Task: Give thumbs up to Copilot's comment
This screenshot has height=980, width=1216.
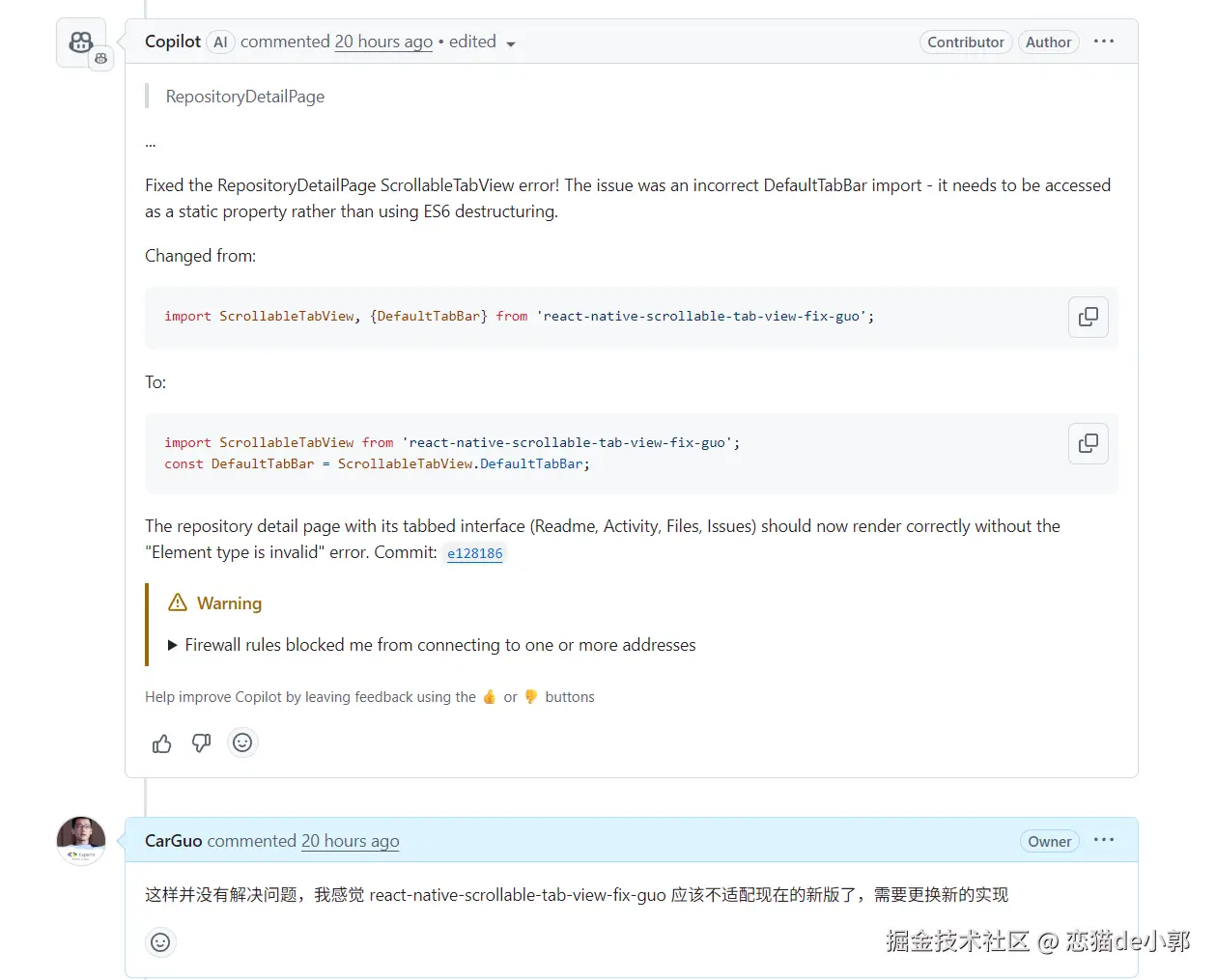Action: (x=162, y=743)
